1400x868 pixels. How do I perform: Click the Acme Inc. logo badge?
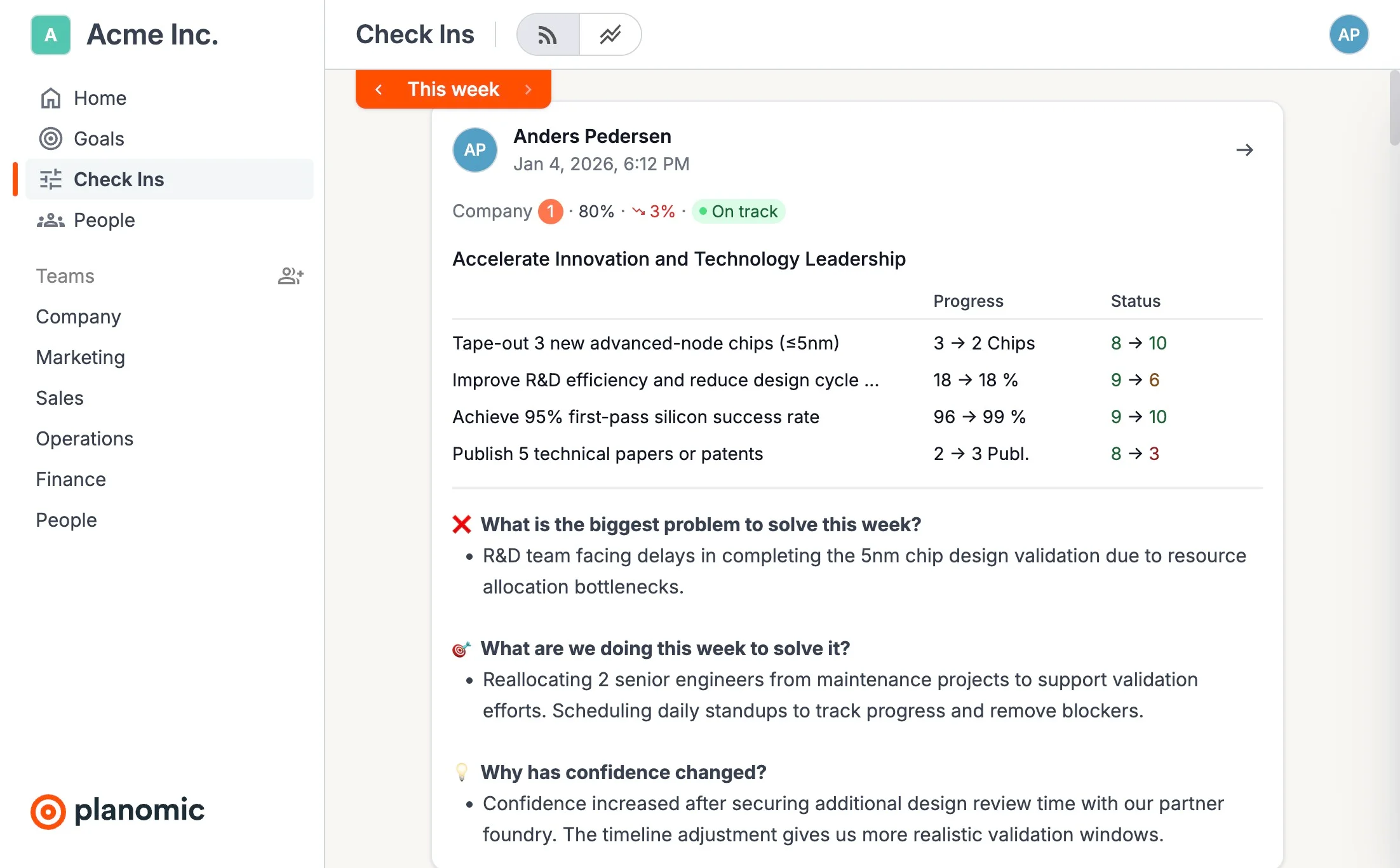click(51, 35)
